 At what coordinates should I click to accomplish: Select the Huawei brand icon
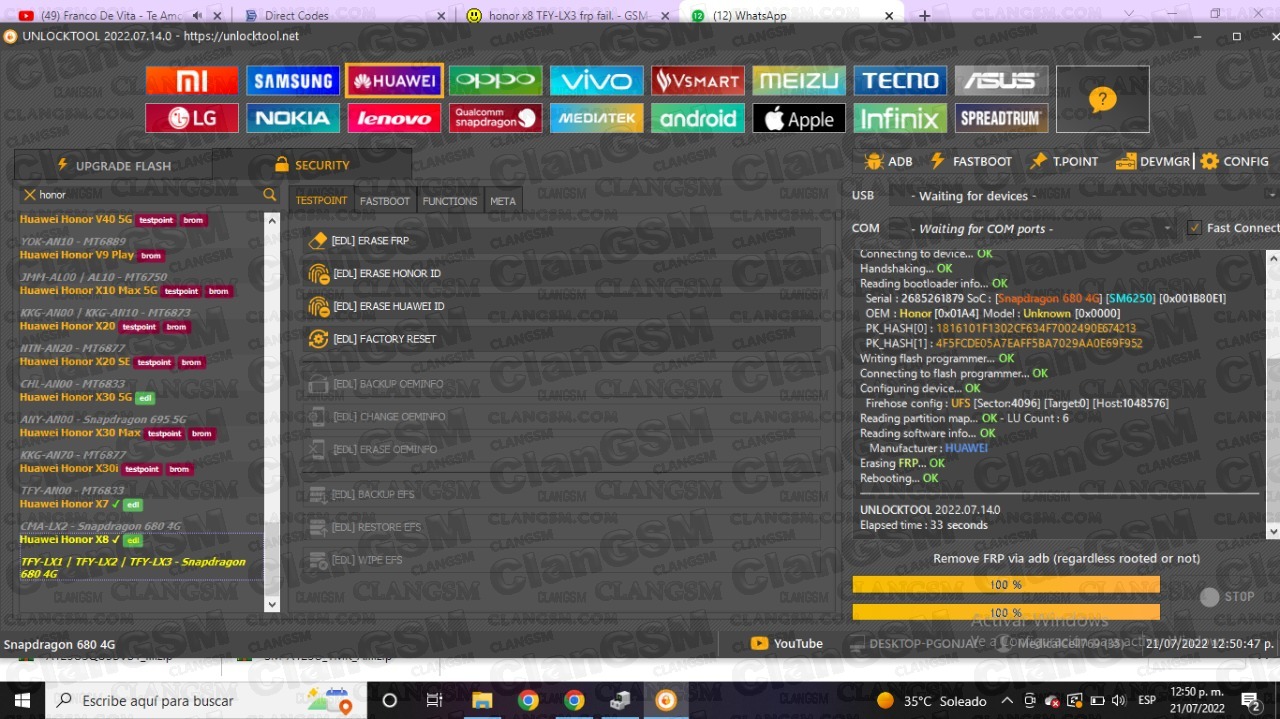point(395,81)
